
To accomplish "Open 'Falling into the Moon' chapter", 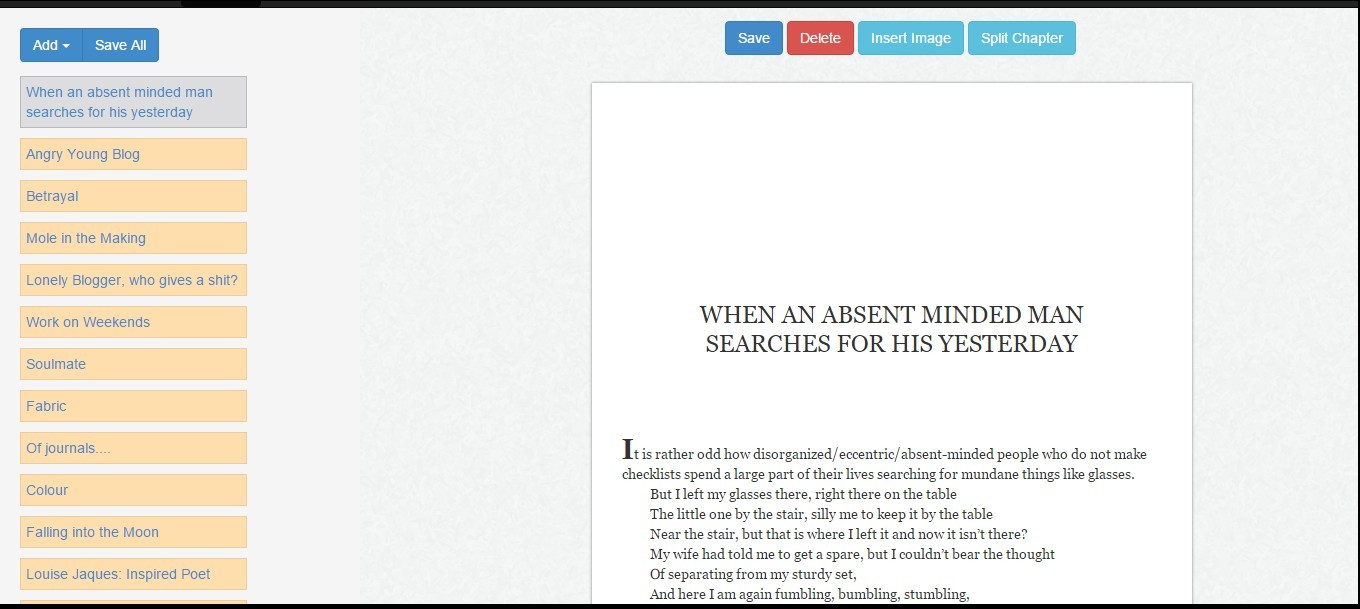I will (133, 532).
